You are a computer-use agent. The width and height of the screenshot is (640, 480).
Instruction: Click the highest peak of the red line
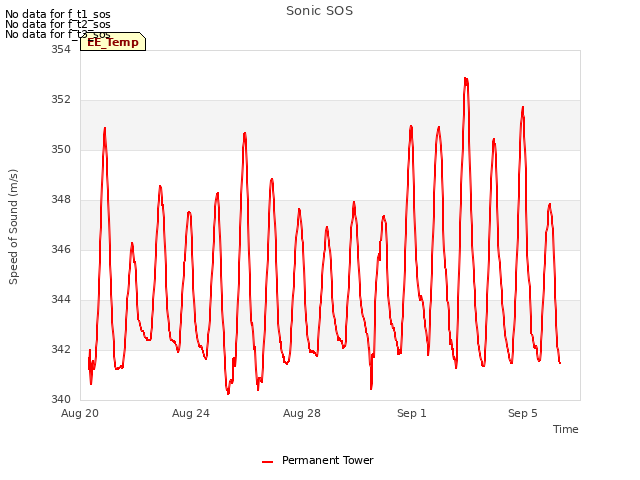466,78
